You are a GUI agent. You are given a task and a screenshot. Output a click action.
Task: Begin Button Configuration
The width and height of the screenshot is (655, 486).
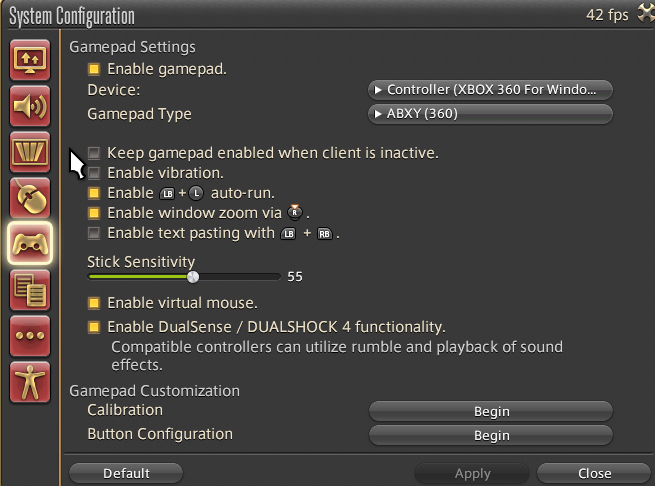pyautogui.click(x=491, y=435)
